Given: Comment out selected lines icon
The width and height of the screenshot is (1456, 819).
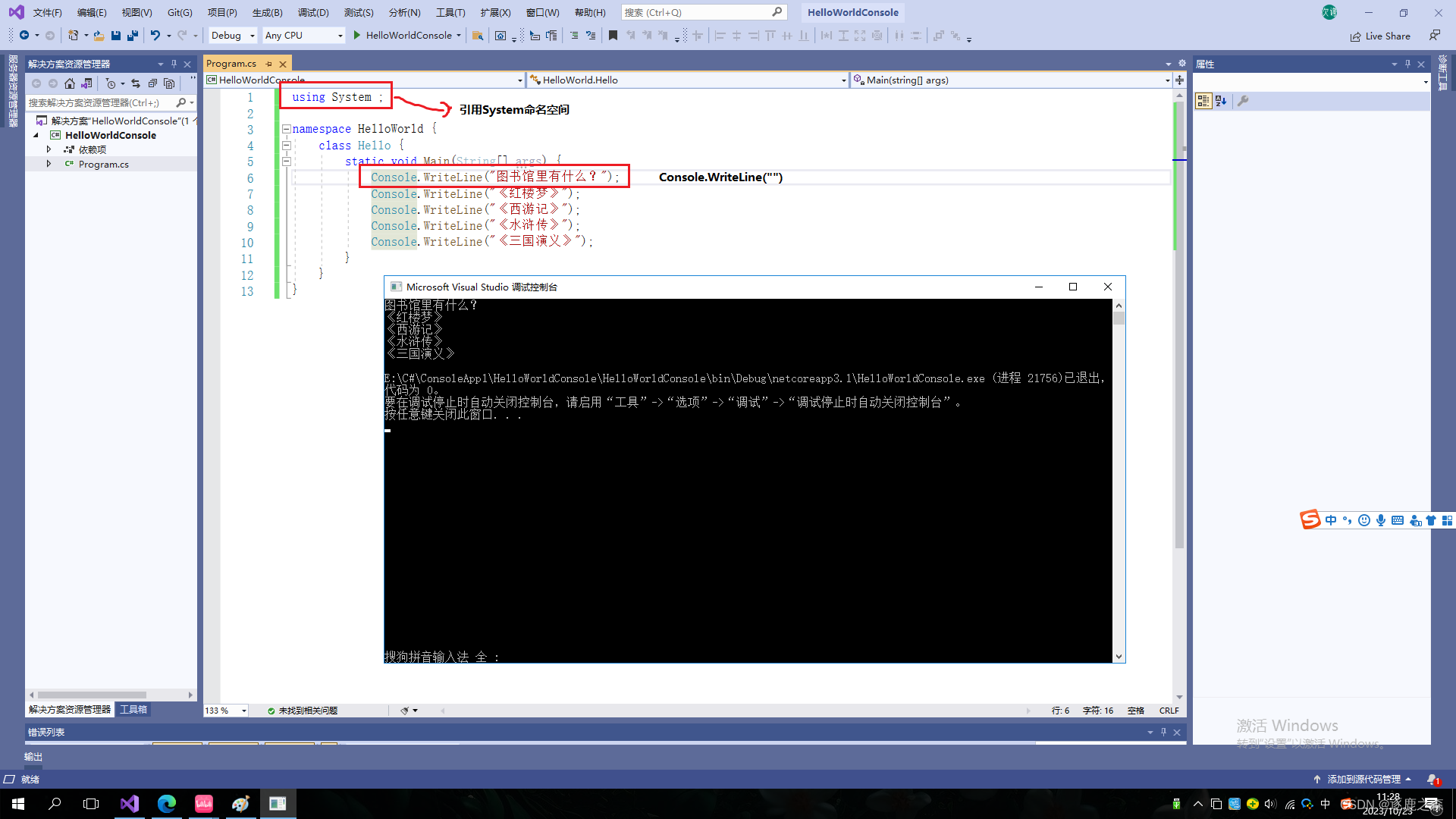Looking at the screenshot, I should 574,35.
